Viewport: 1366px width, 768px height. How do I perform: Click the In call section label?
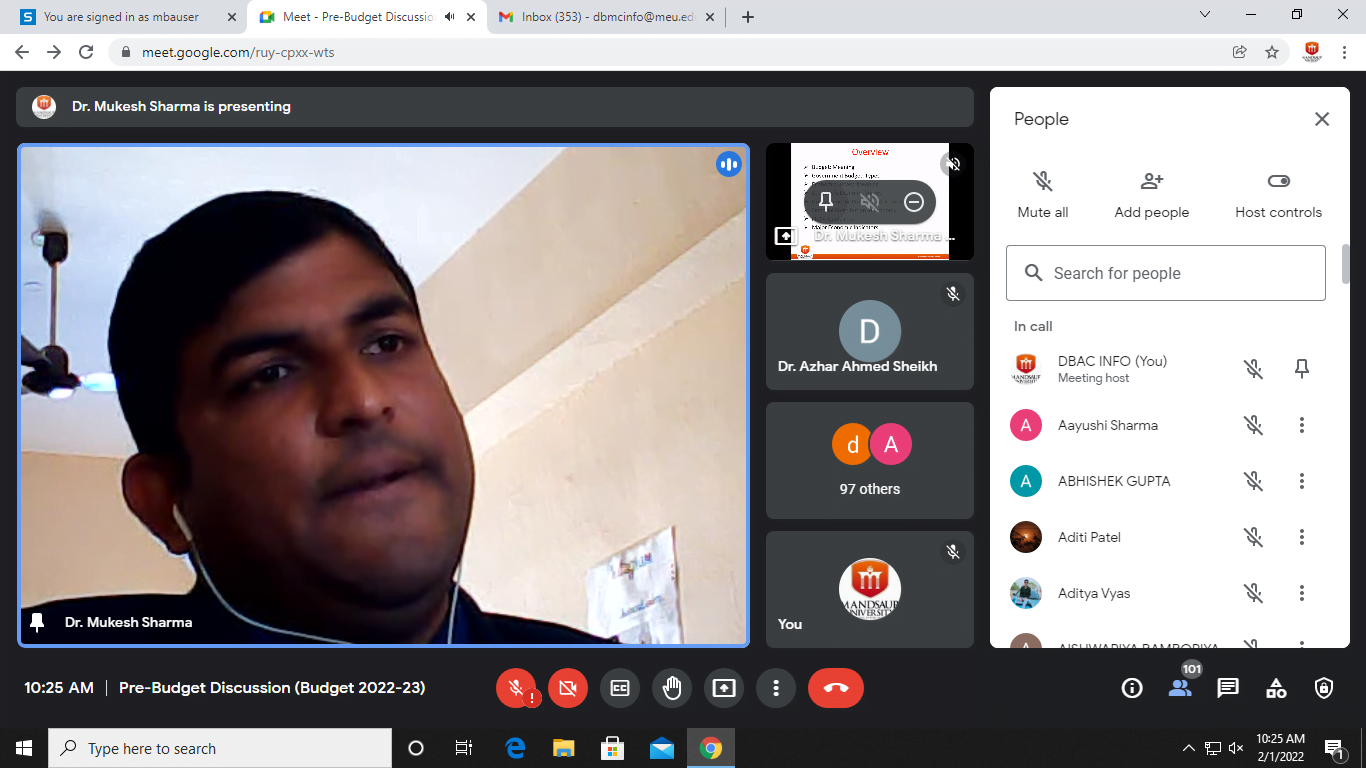(x=1033, y=326)
